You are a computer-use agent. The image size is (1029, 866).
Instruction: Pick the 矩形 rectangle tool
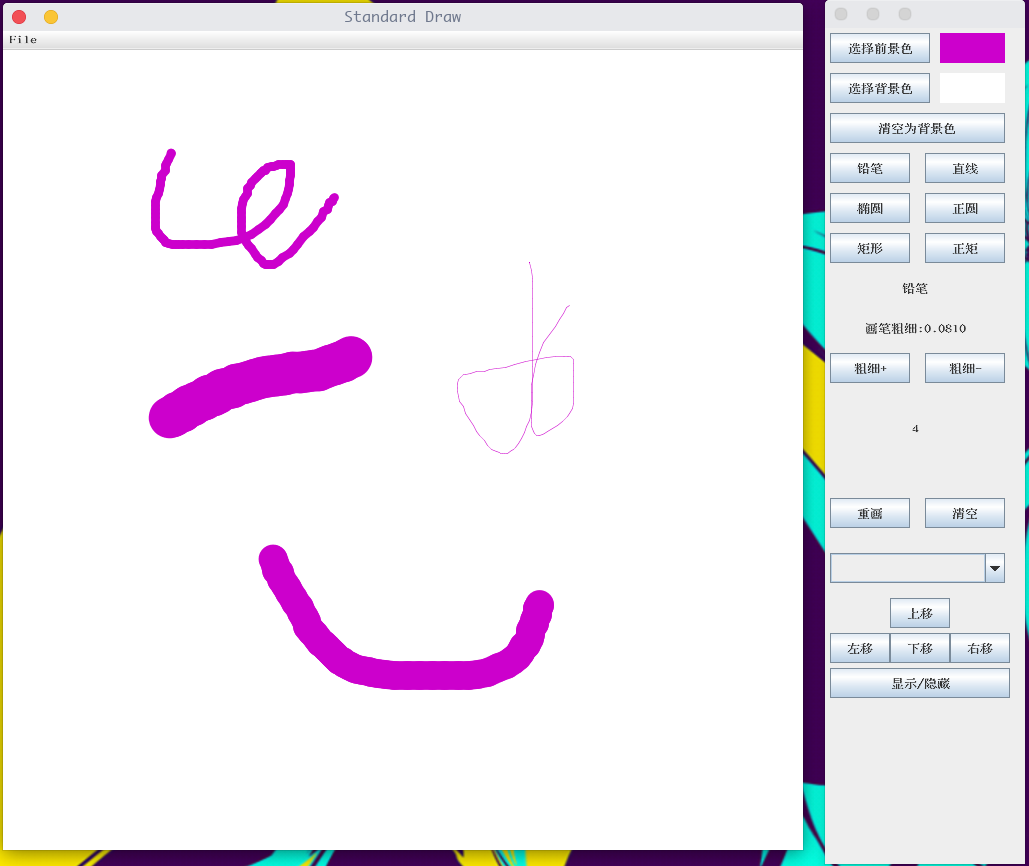tap(869, 248)
